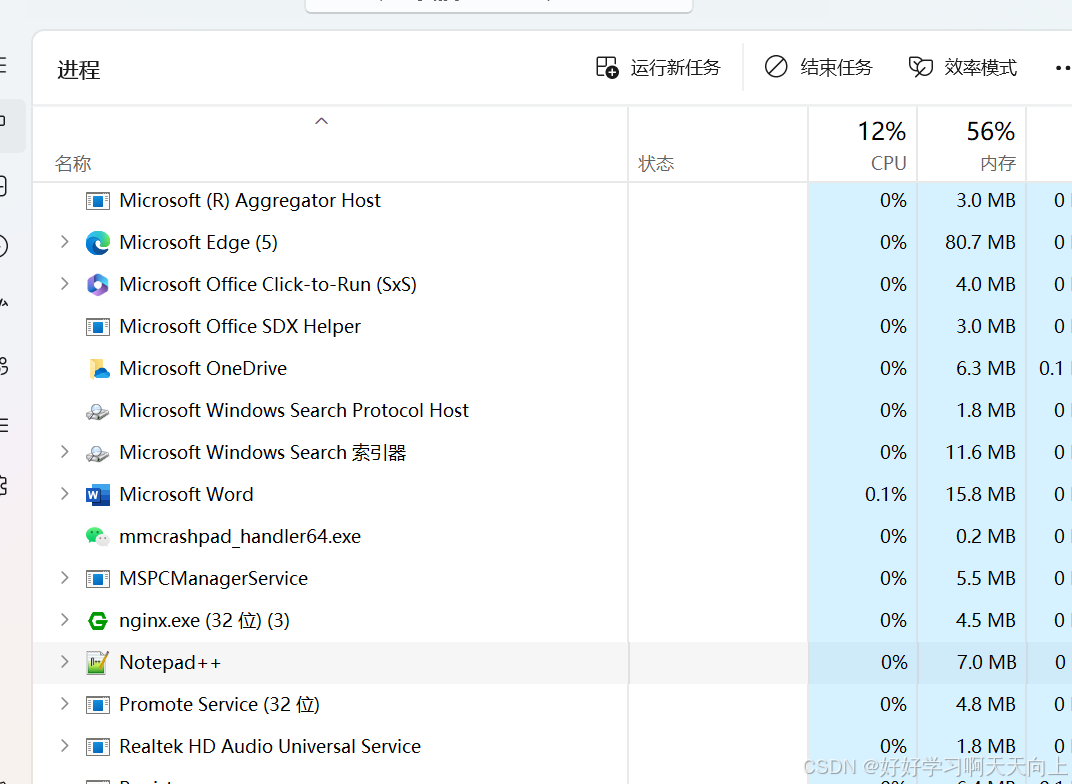Image resolution: width=1072 pixels, height=784 pixels.
Task: Expand Microsoft Office Click-to-Run (SxS)
Action: 64,284
